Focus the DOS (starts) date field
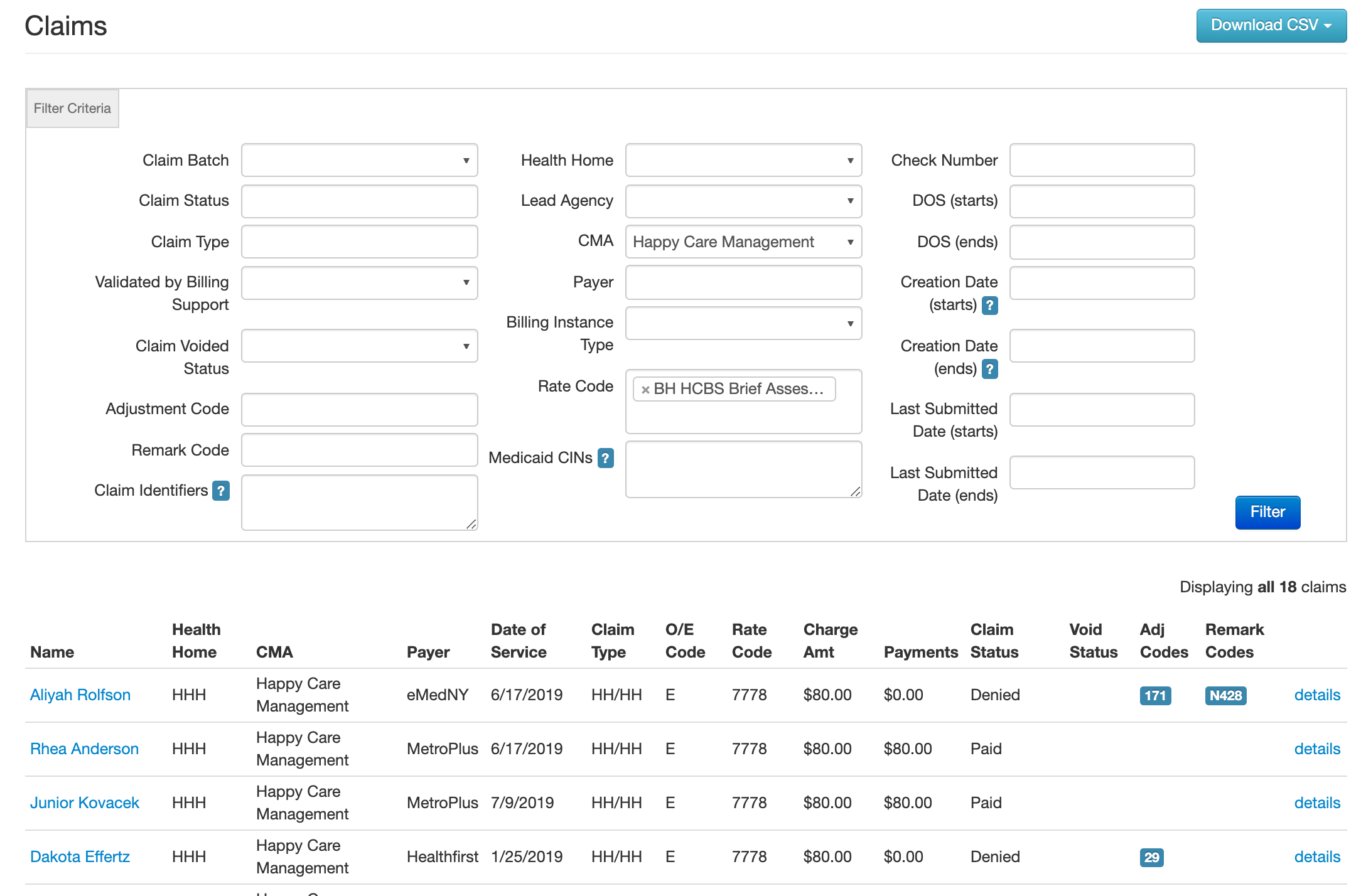The image size is (1361, 896). [x=1101, y=201]
